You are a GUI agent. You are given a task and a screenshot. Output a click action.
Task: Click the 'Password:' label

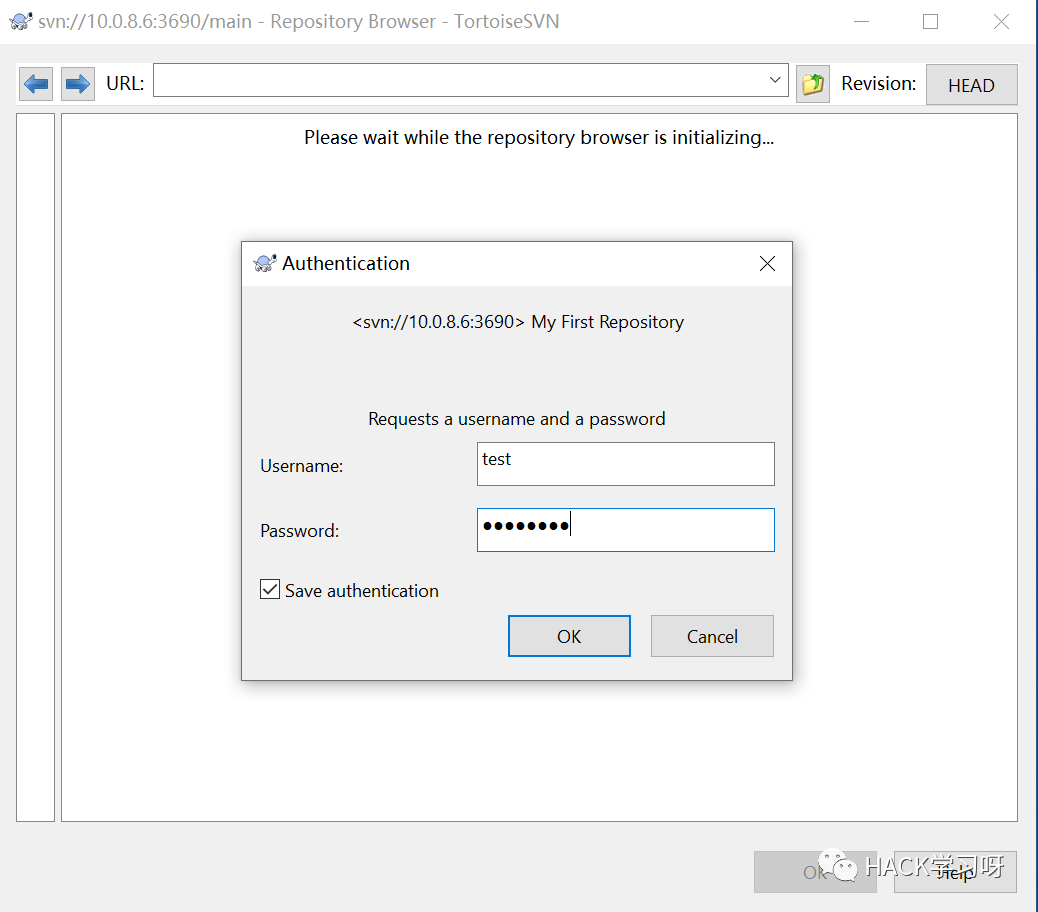tap(299, 531)
